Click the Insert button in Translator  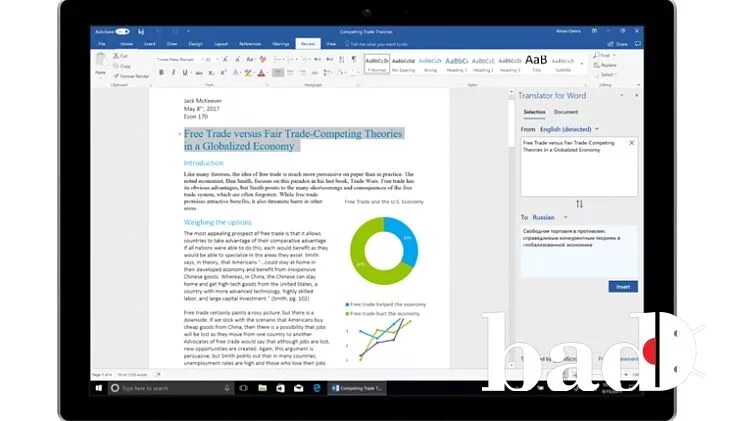coord(623,287)
